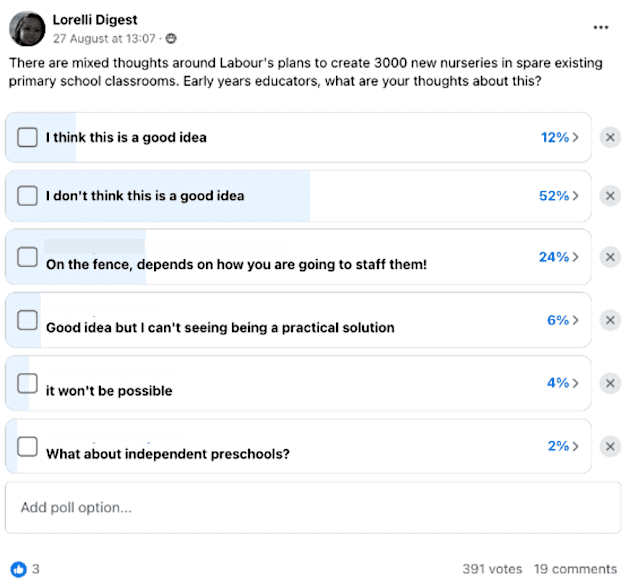
Task: Open the 27 August post timestamp
Action: pos(105,39)
